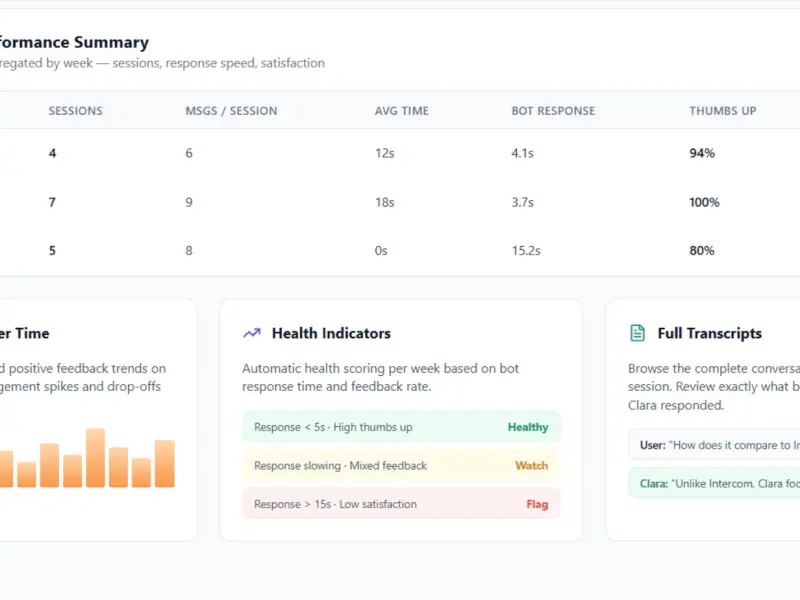Click the 7 sessions table cell
Image resolution: width=800 pixels, height=600 pixels.
click(52, 202)
